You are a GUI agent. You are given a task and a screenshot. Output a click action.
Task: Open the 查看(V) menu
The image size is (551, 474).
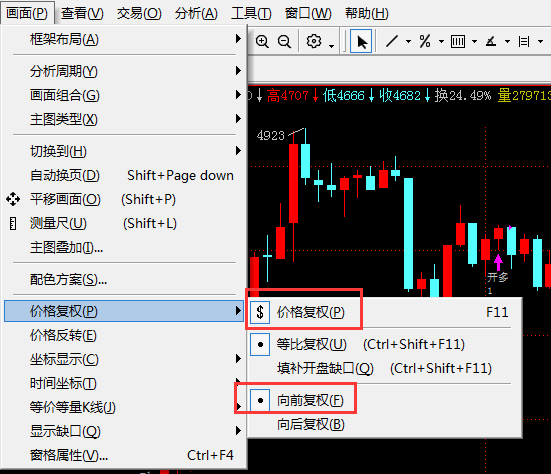pyautogui.click(x=82, y=13)
